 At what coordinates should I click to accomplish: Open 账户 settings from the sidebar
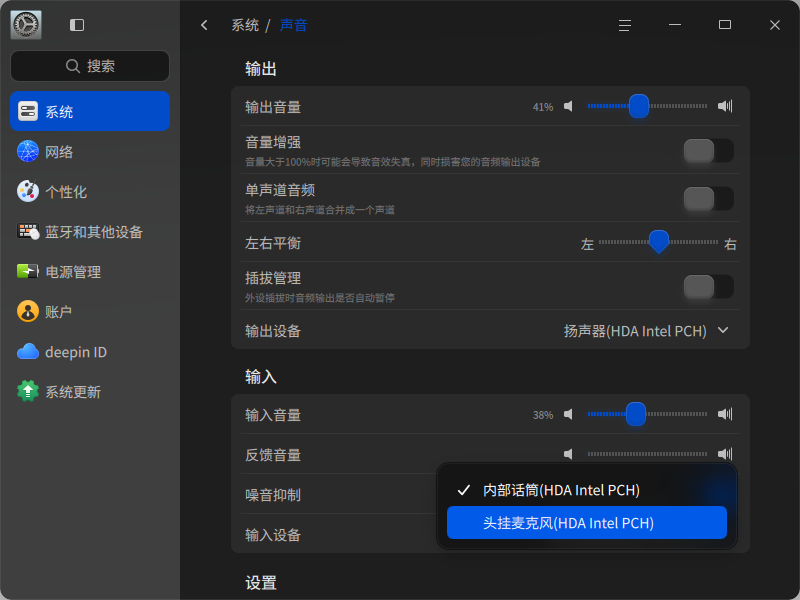pos(90,311)
